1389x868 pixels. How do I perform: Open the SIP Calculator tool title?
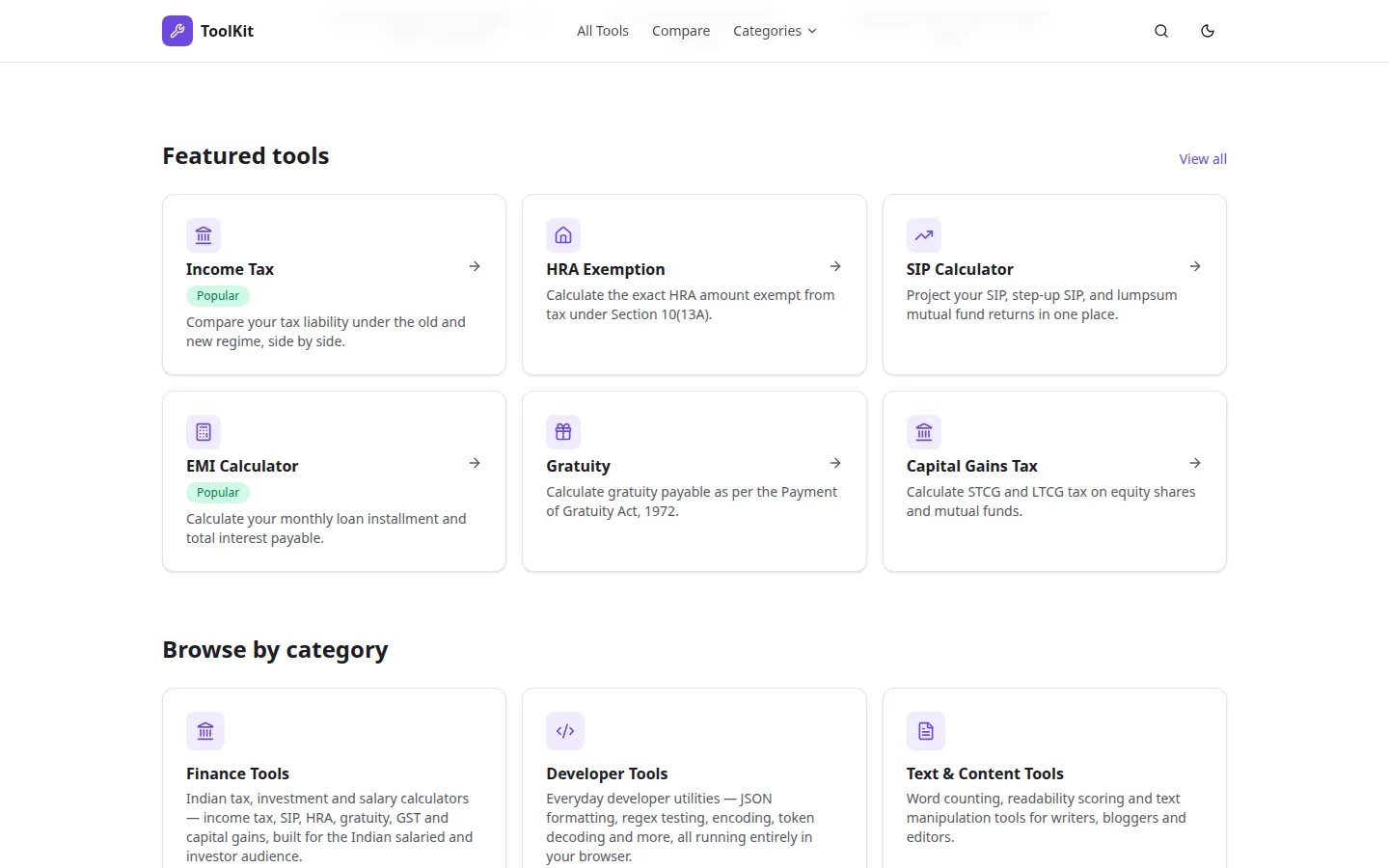(960, 269)
